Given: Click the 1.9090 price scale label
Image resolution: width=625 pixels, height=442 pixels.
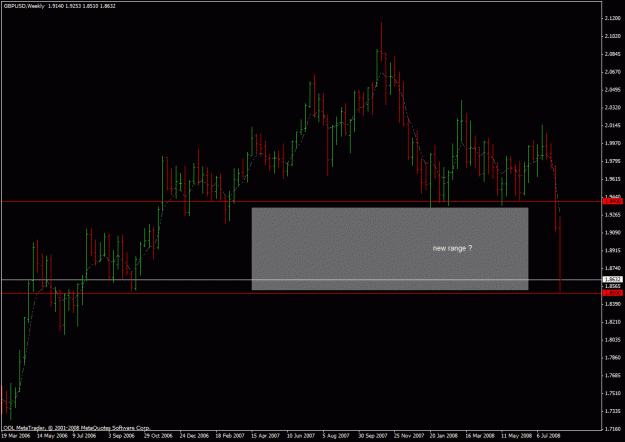Looking at the screenshot, I should 613,232.
